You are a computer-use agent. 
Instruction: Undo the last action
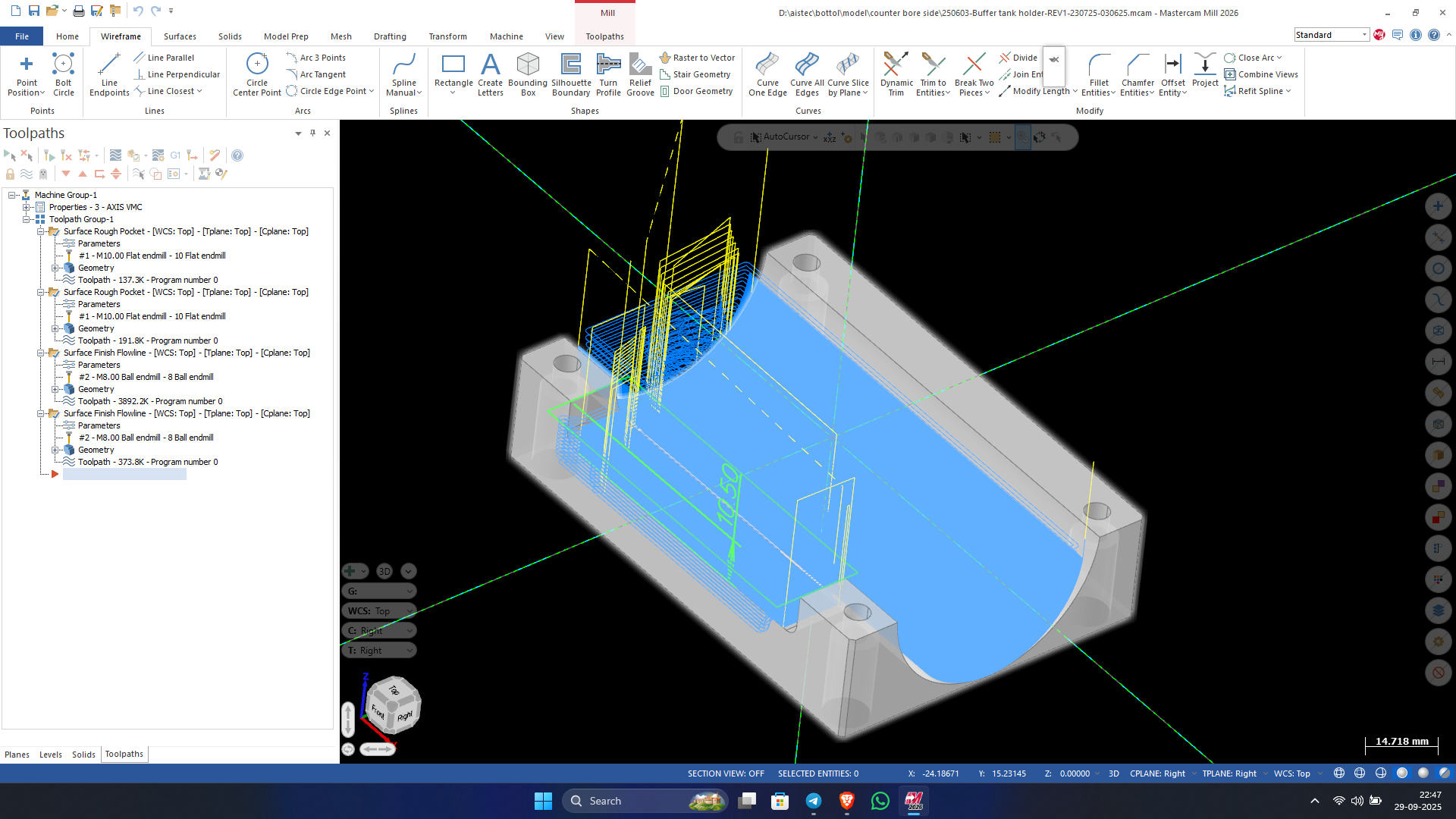(138, 11)
